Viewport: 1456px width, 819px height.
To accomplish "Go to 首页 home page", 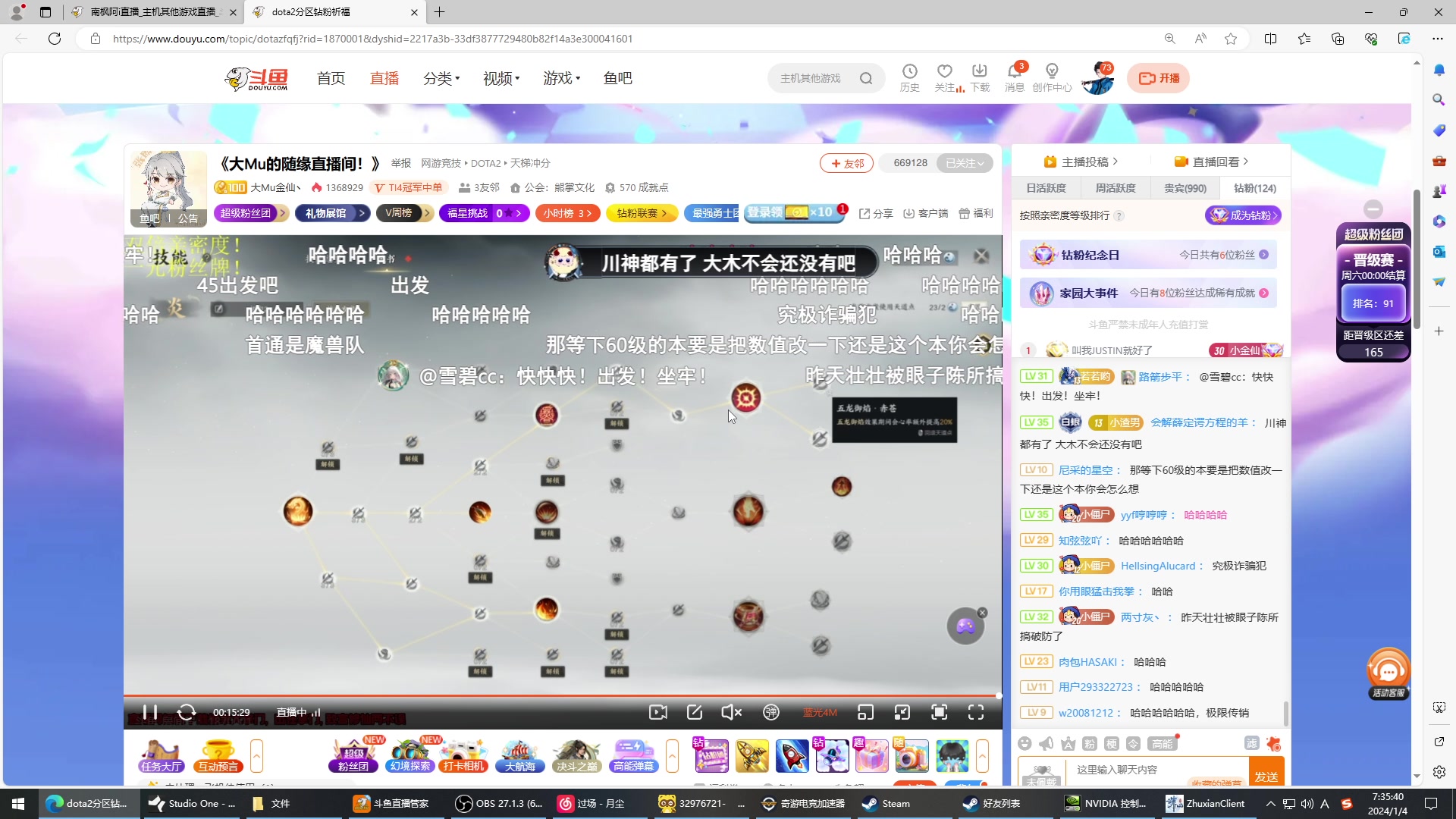I will pyautogui.click(x=331, y=78).
